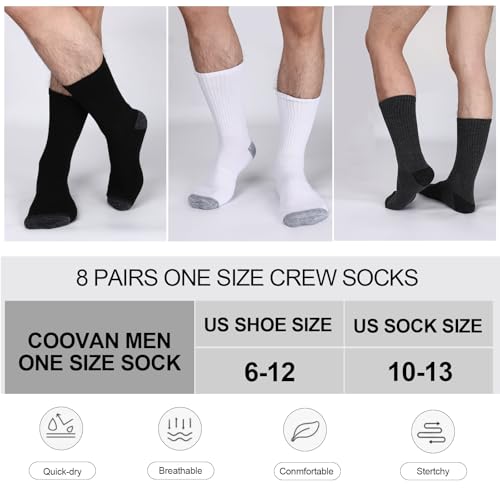Click the Breathable airflow waves icon
Screen dimensions: 500x500
tap(180, 428)
